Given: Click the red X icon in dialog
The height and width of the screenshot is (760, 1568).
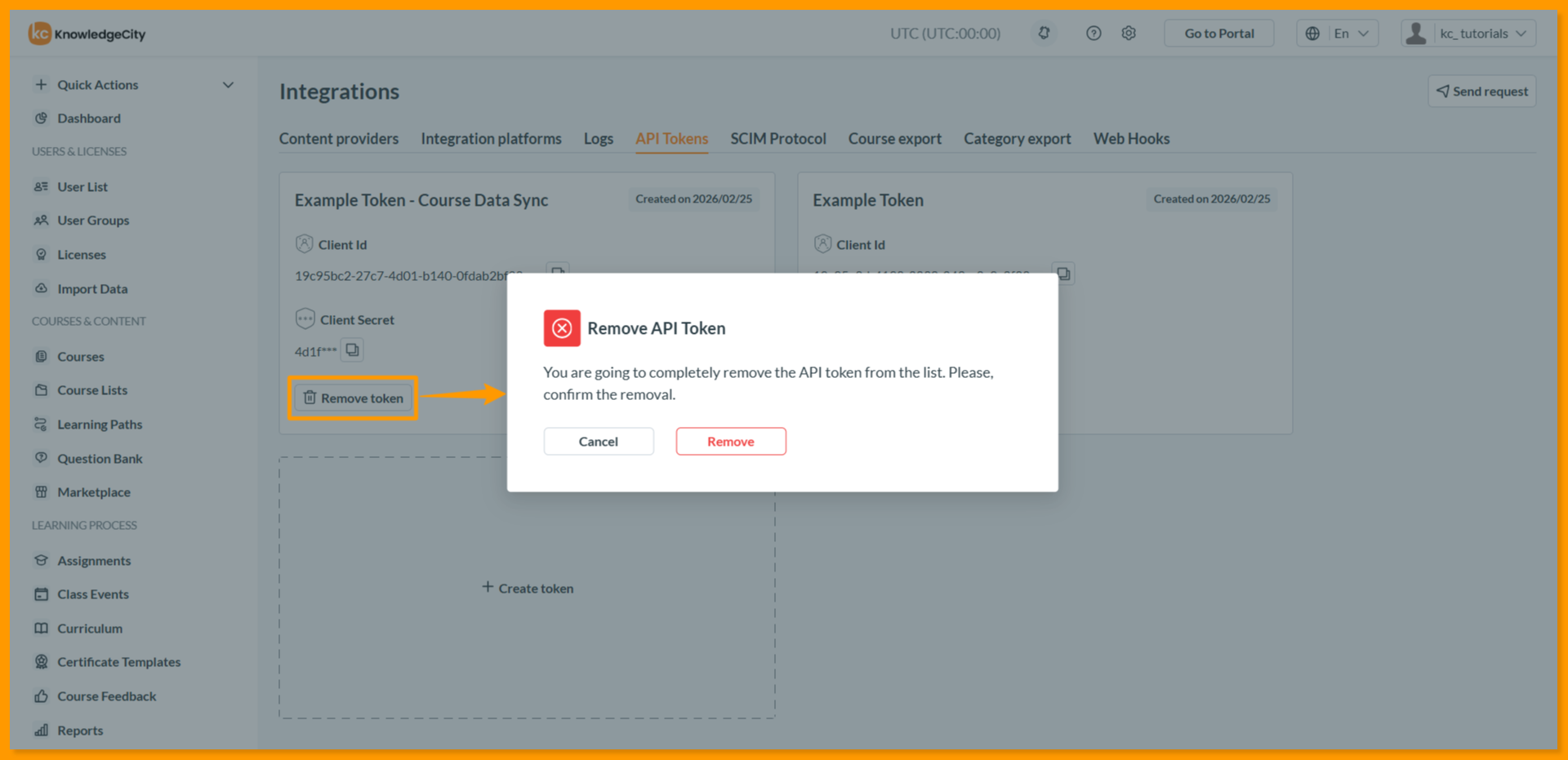Looking at the screenshot, I should click(562, 328).
